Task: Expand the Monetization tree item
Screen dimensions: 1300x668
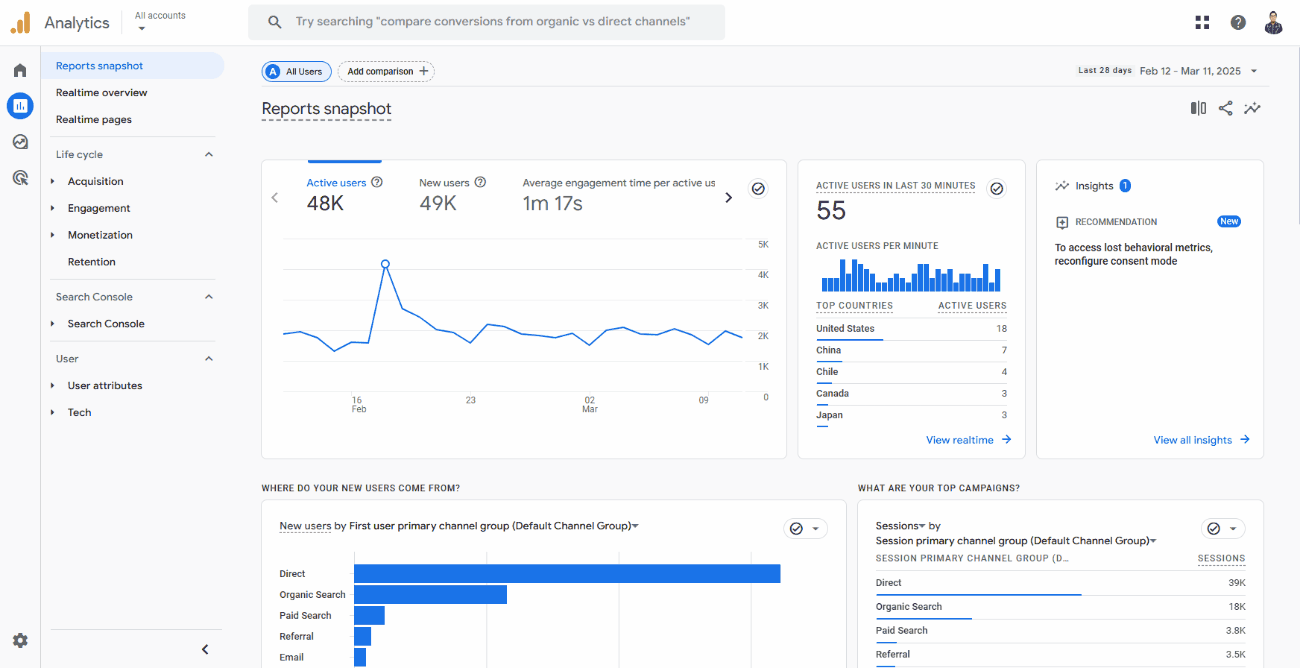Action: tap(53, 235)
